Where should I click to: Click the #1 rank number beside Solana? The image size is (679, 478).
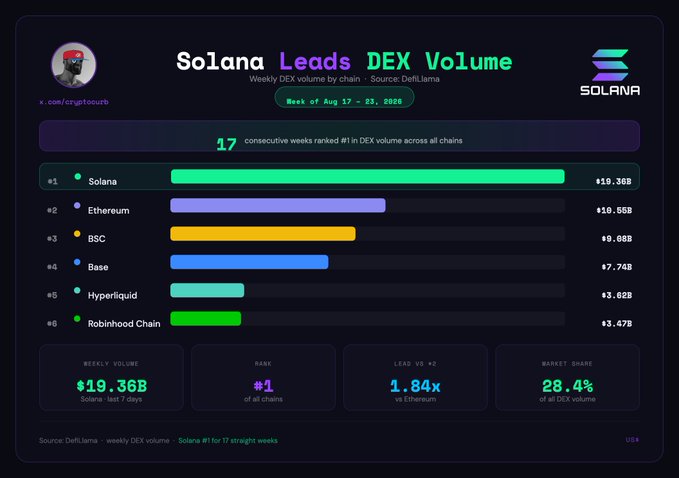click(x=52, y=181)
